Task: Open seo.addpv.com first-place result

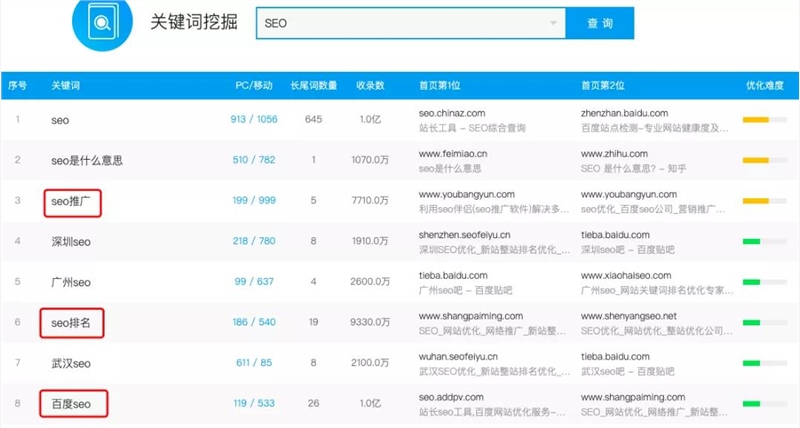Action: coord(451,397)
